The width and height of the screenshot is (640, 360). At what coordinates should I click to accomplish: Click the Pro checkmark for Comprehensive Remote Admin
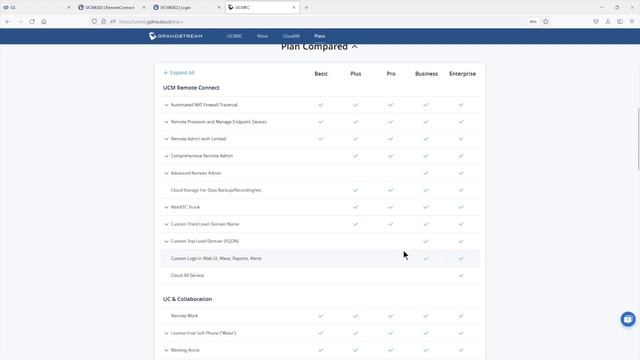(391, 156)
